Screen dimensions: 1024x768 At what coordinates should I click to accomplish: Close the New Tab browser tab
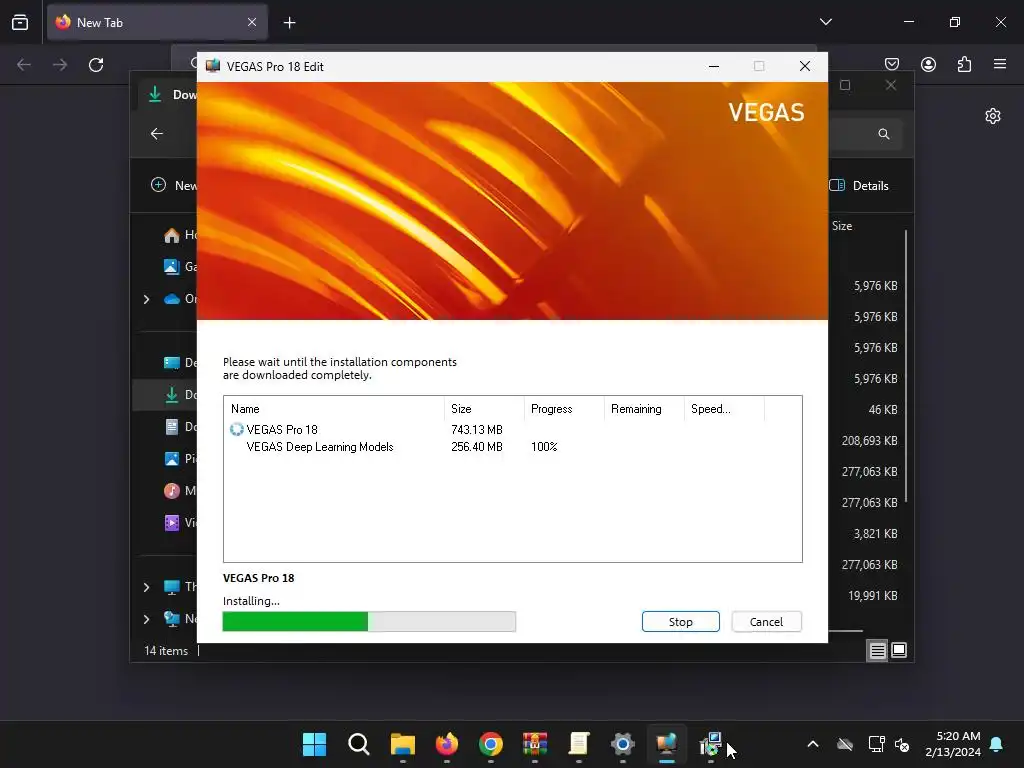click(252, 22)
